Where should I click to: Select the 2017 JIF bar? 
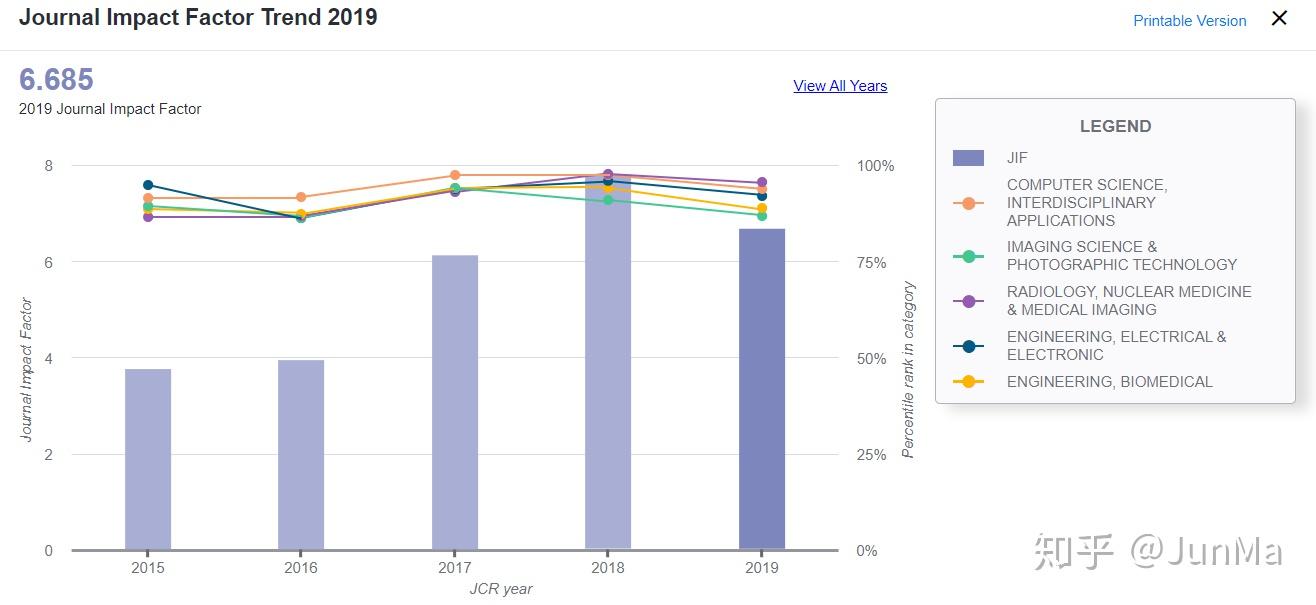point(455,402)
